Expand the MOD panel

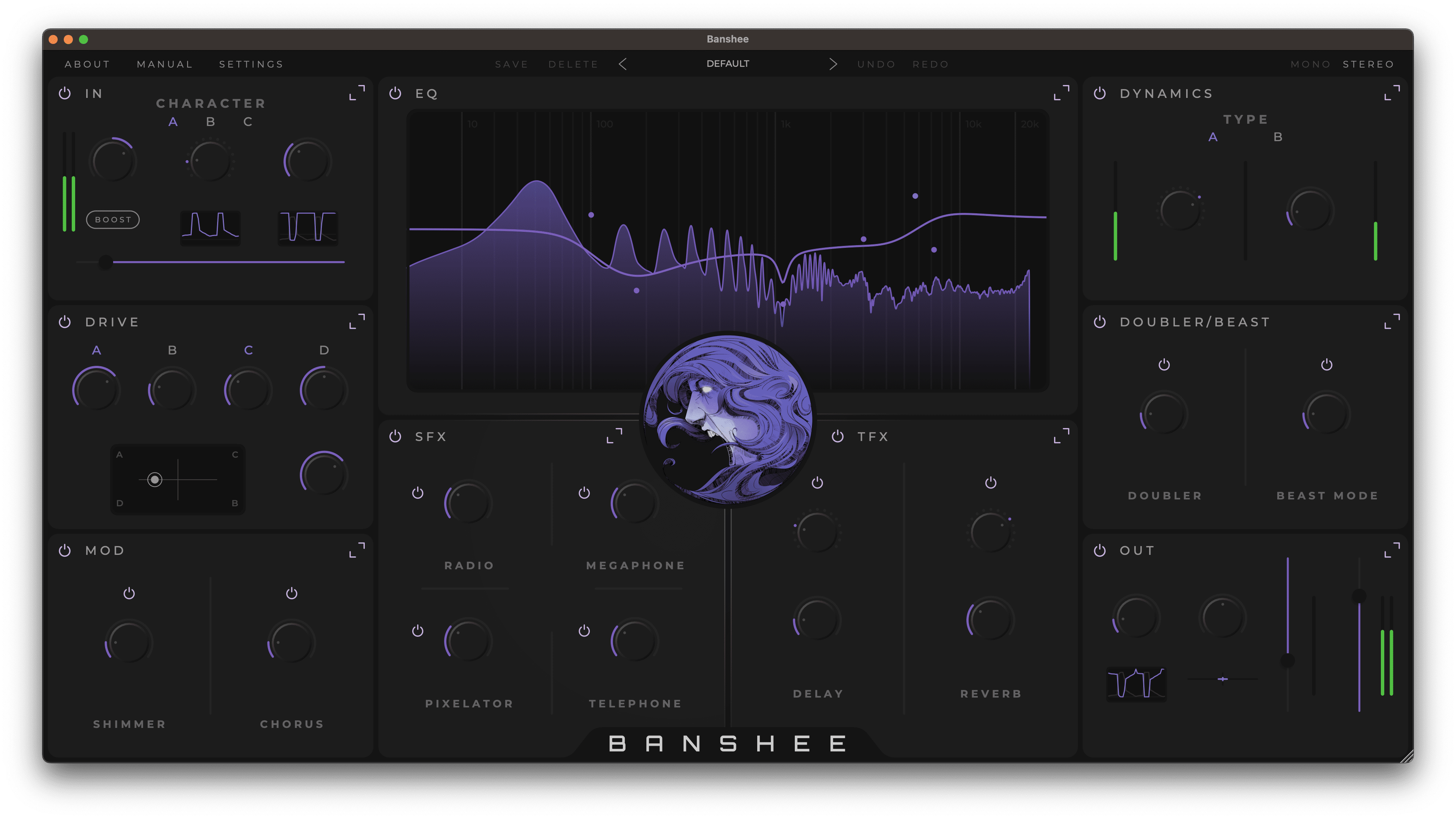pos(357,550)
